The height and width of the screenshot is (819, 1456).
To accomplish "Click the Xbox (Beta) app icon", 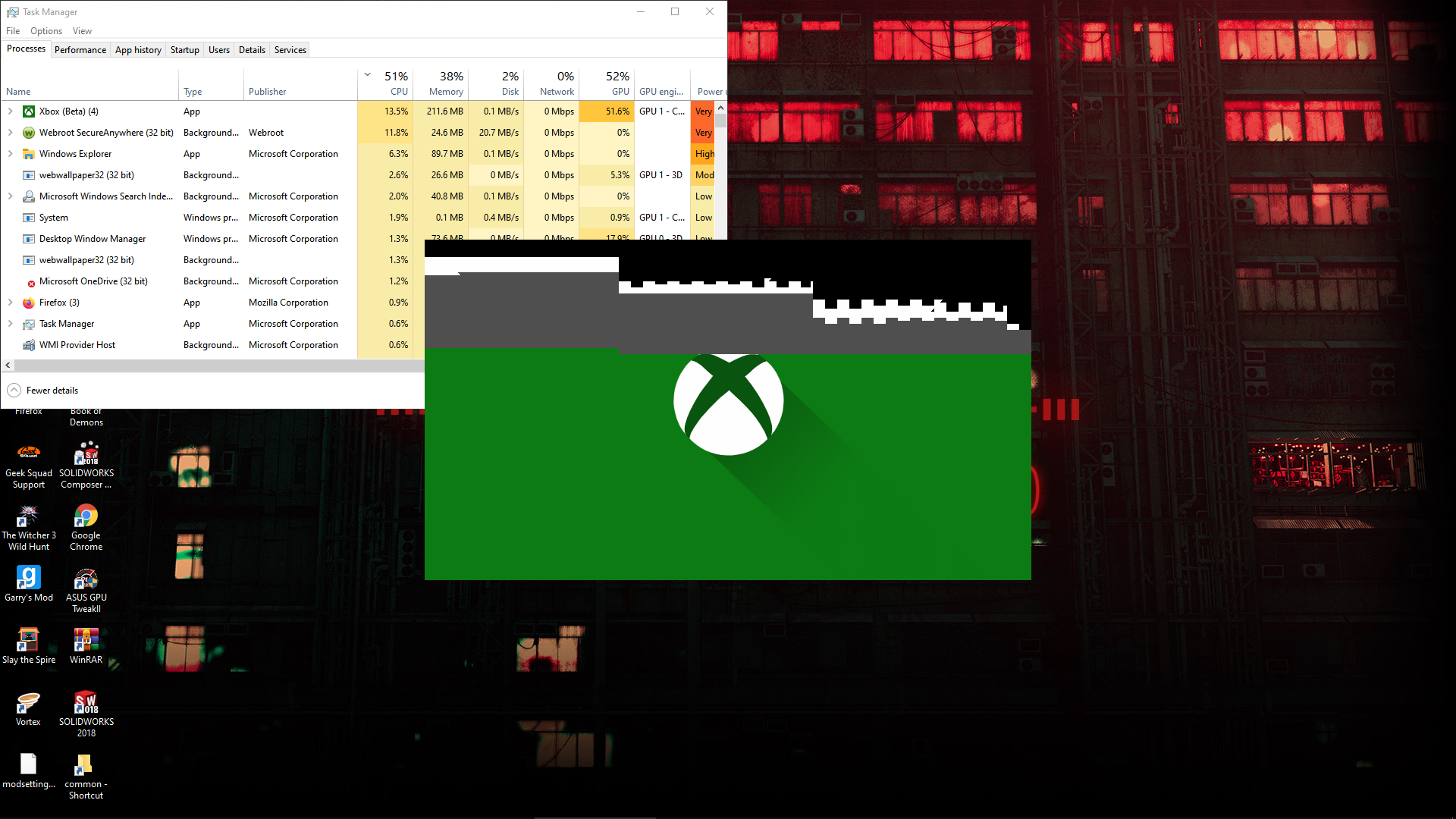I will click(29, 110).
